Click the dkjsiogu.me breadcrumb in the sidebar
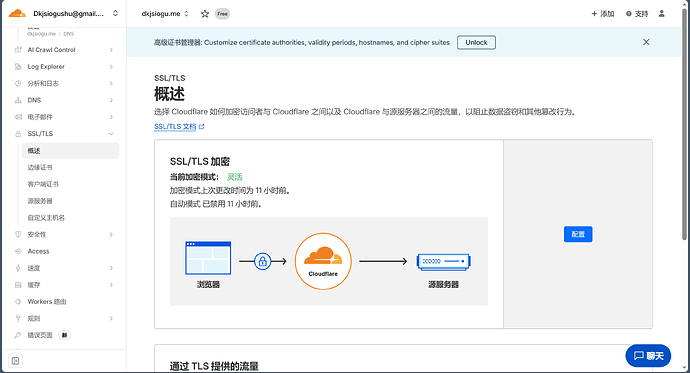Screen dimensions: 690x373 click(41, 34)
